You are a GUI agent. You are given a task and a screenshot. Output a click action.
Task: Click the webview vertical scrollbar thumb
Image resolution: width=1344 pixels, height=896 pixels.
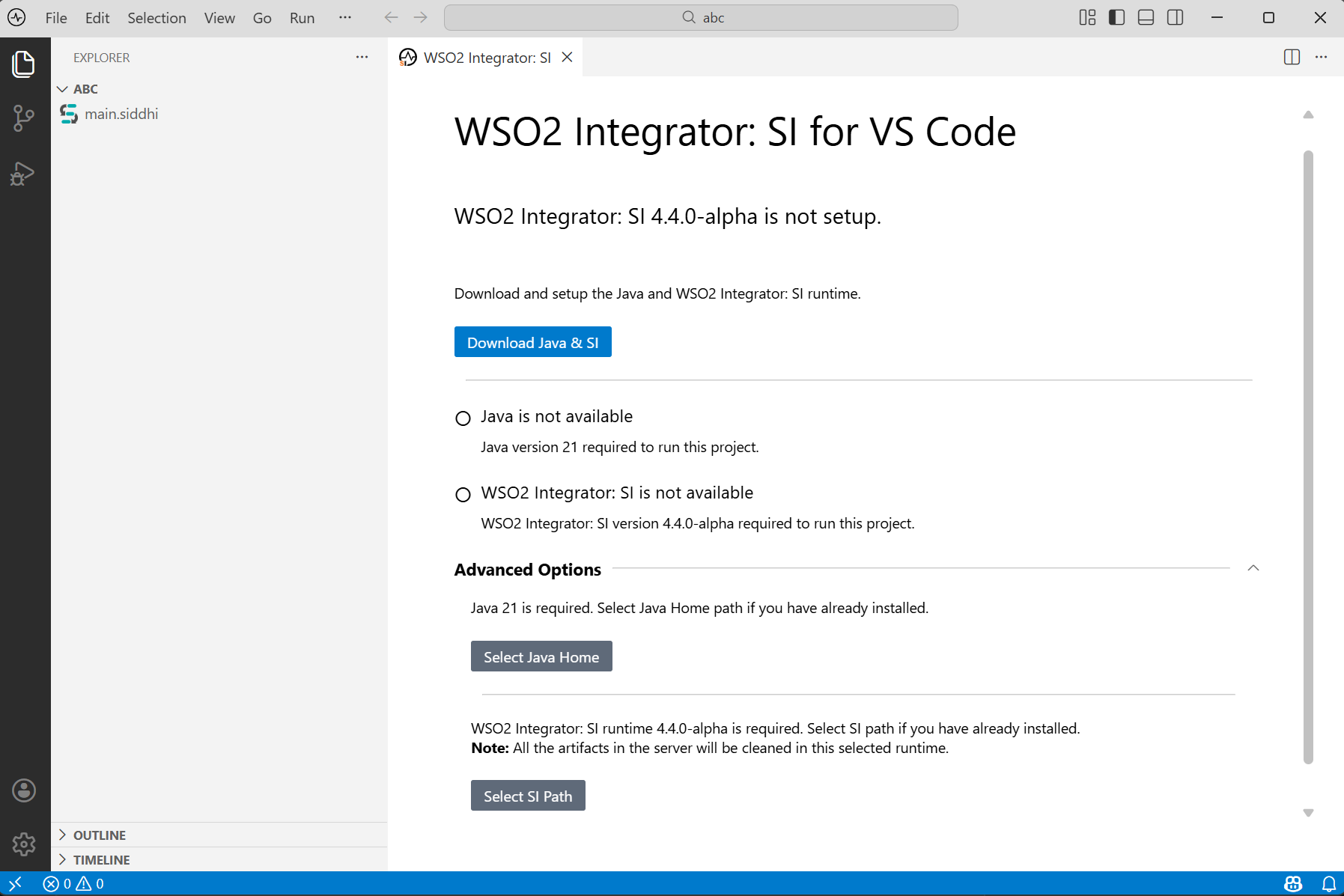pos(1308,457)
